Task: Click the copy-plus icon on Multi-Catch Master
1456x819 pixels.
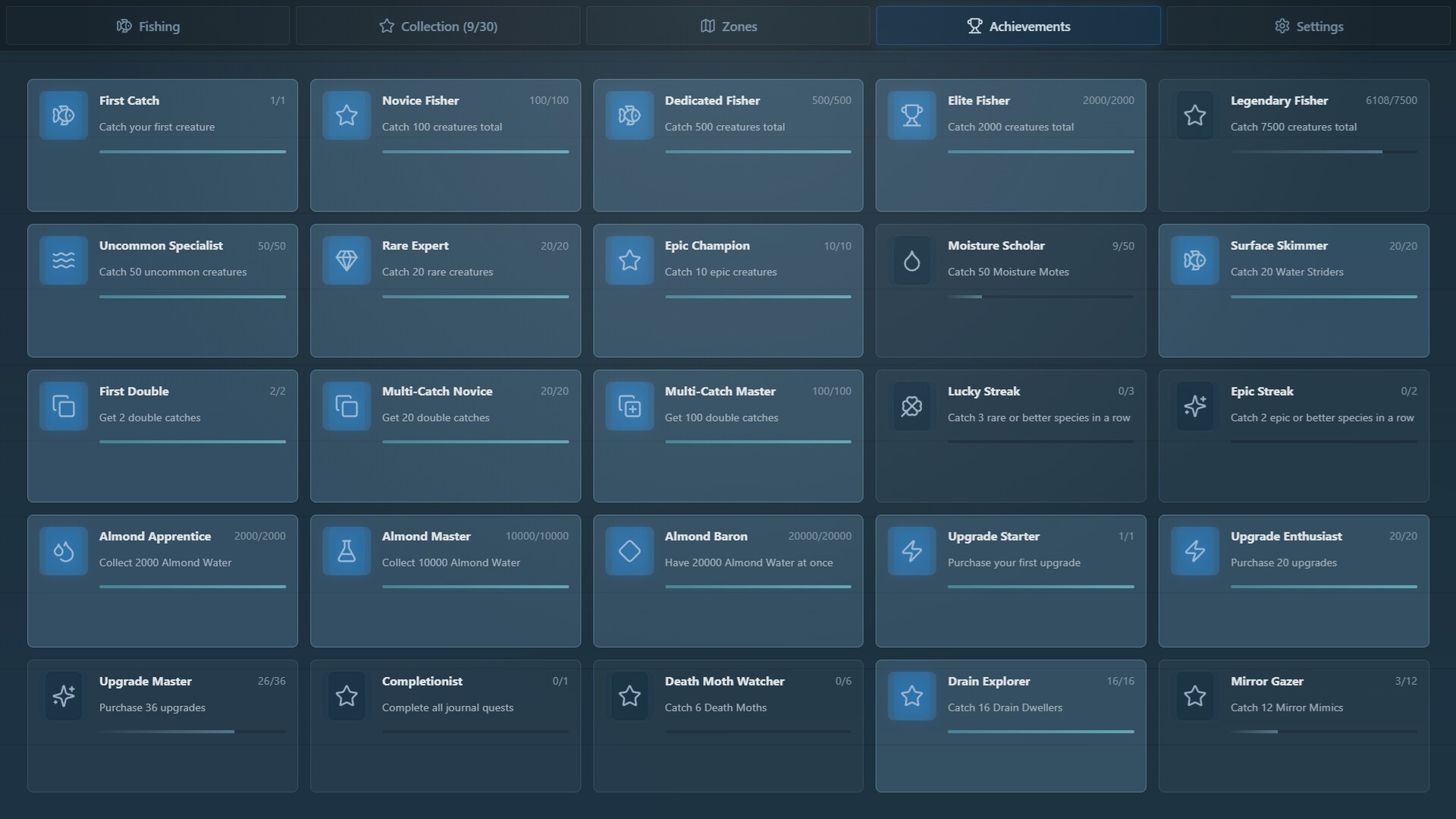Action: (x=629, y=406)
